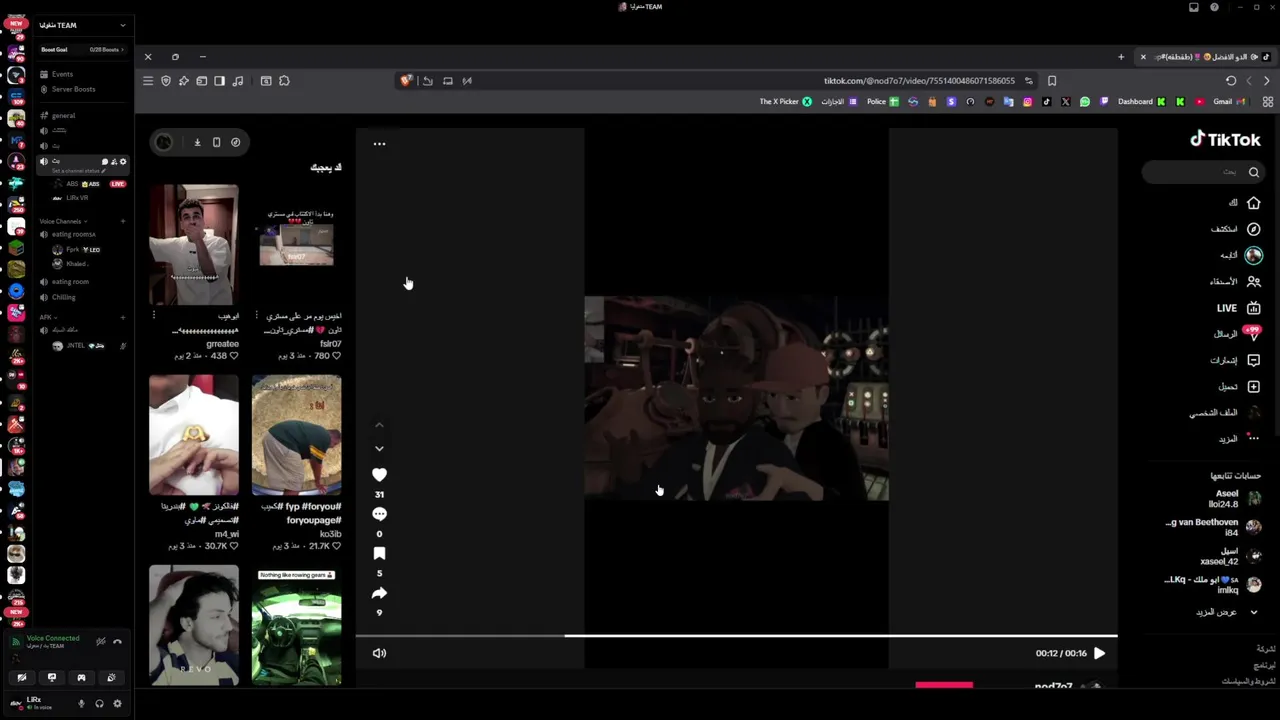Viewport: 1280px width, 720px height.
Task: Go to the next video chevron
Action: pyautogui.click(x=379, y=449)
